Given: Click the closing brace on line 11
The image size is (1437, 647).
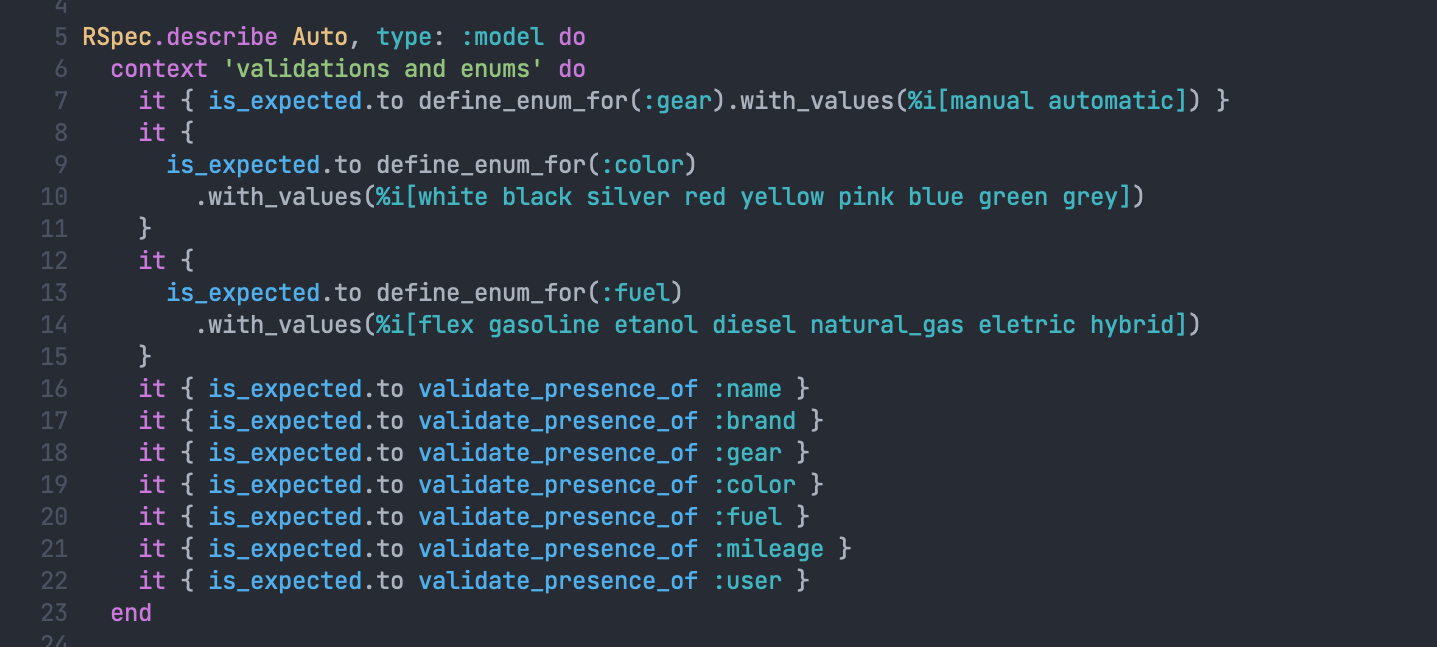Looking at the screenshot, I should [x=145, y=229].
